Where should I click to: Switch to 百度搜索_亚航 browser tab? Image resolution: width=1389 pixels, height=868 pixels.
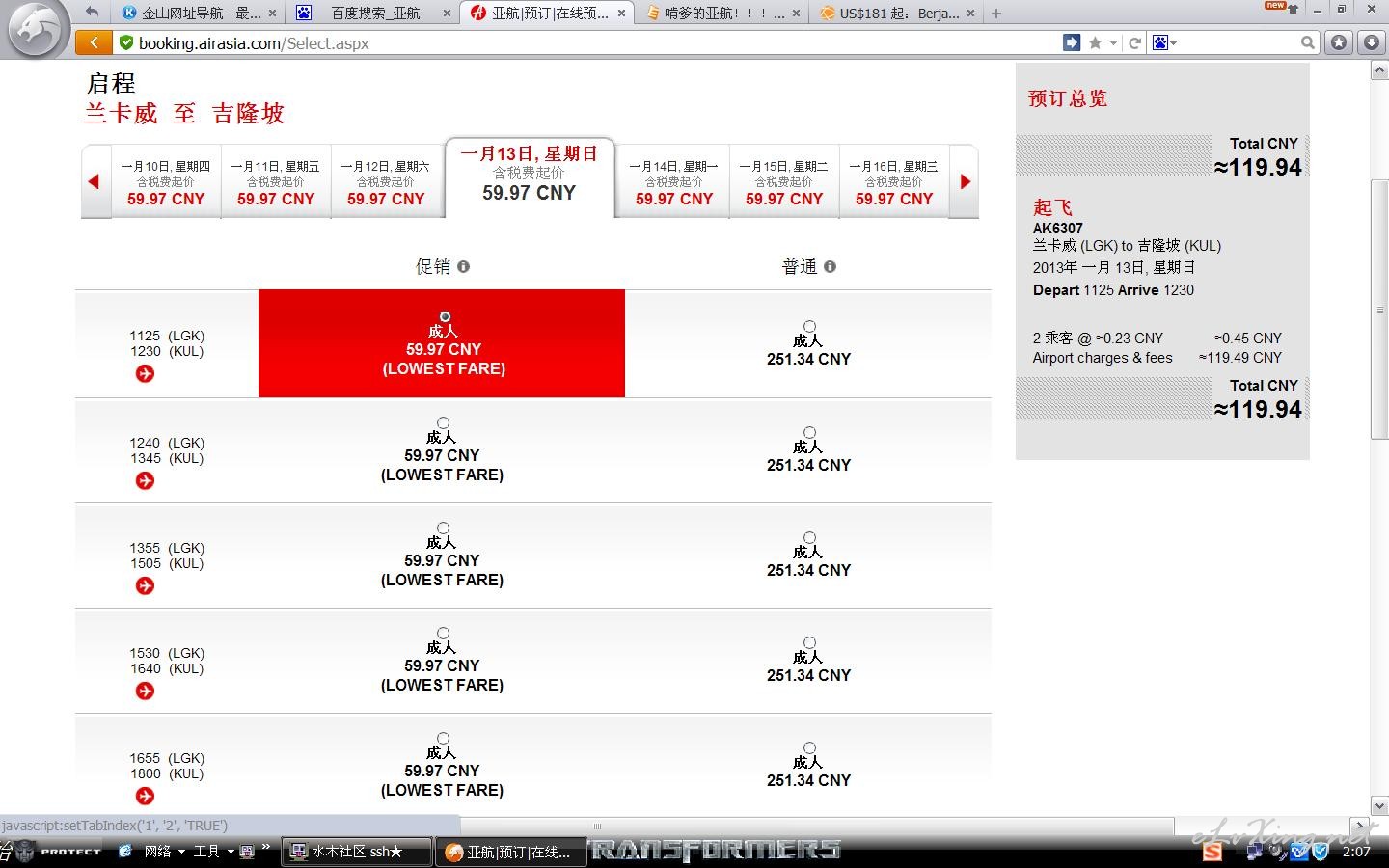click(374, 14)
